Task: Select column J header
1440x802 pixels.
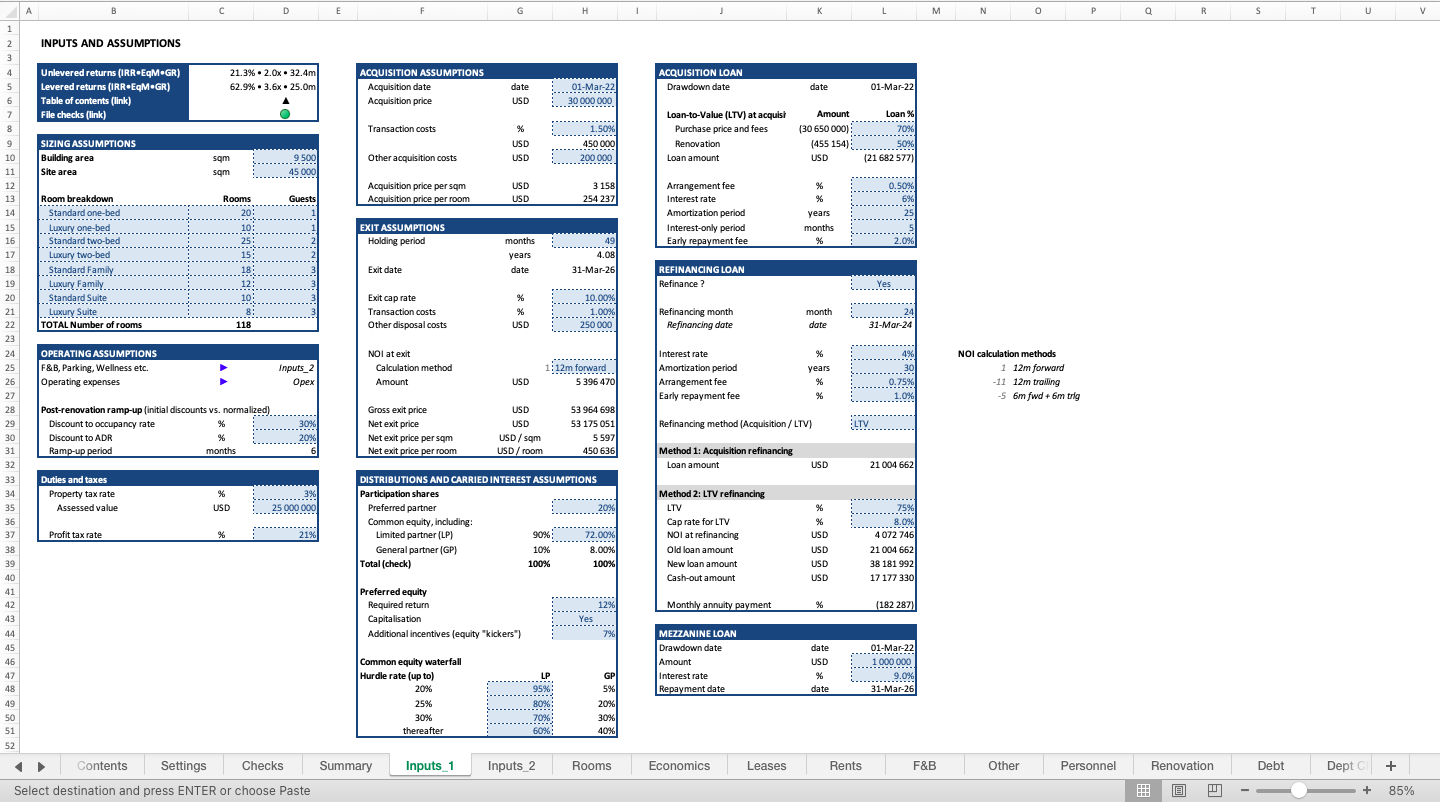Action: tap(721, 10)
